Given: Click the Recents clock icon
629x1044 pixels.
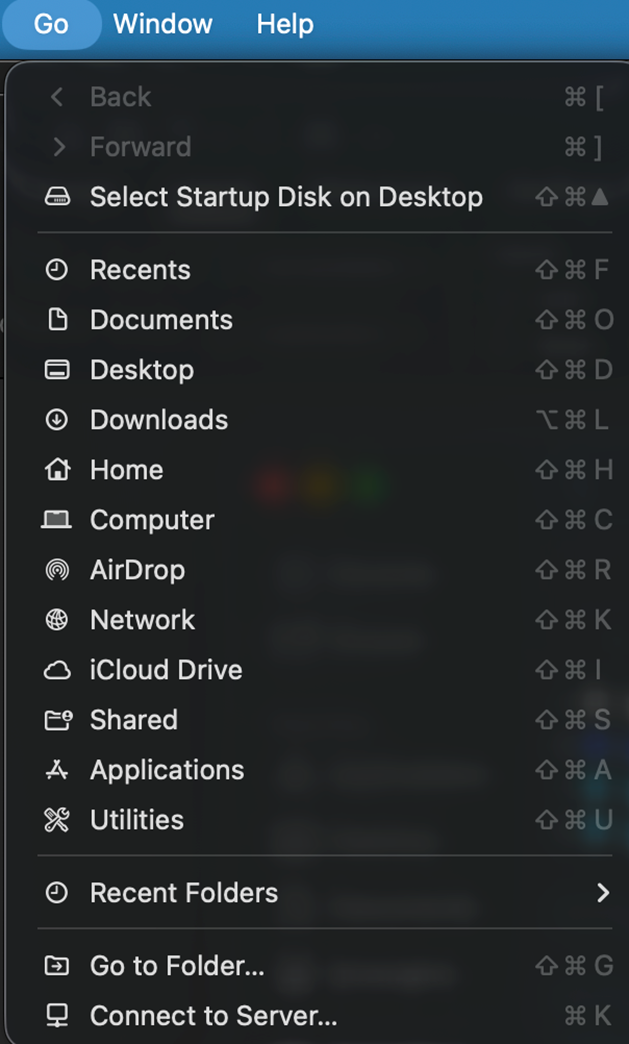Looking at the screenshot, I should click(57, 270).
